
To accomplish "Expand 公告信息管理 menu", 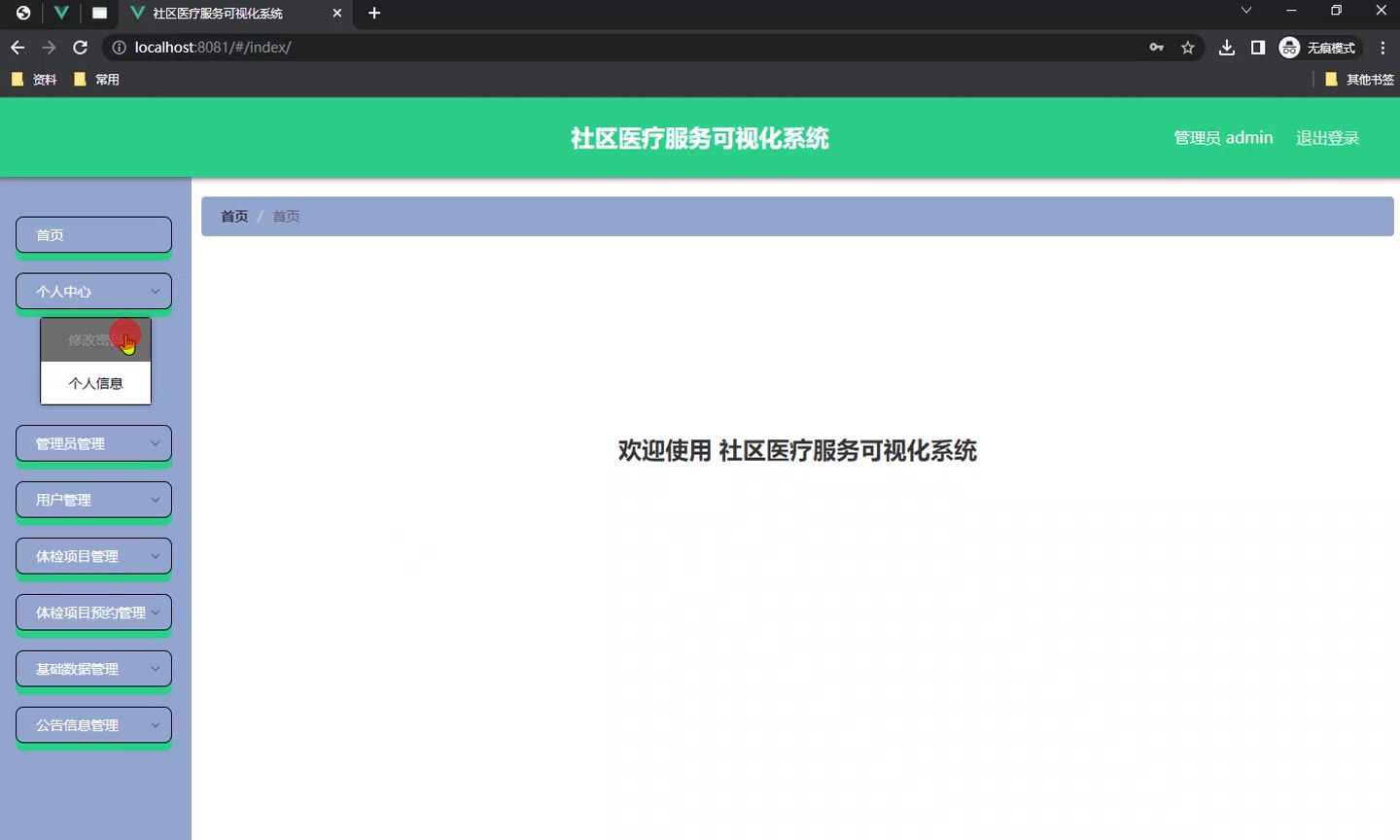I will tap(93, 725).
